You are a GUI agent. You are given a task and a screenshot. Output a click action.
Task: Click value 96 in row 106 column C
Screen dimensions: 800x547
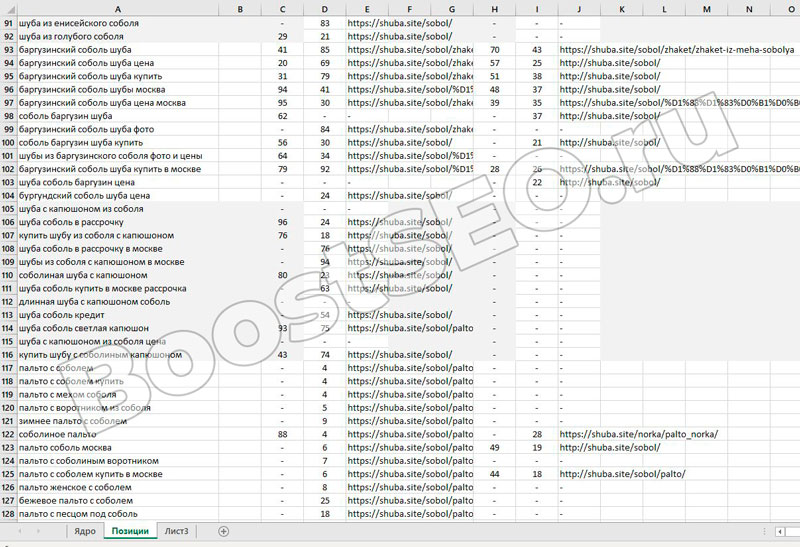coord(282,222)
